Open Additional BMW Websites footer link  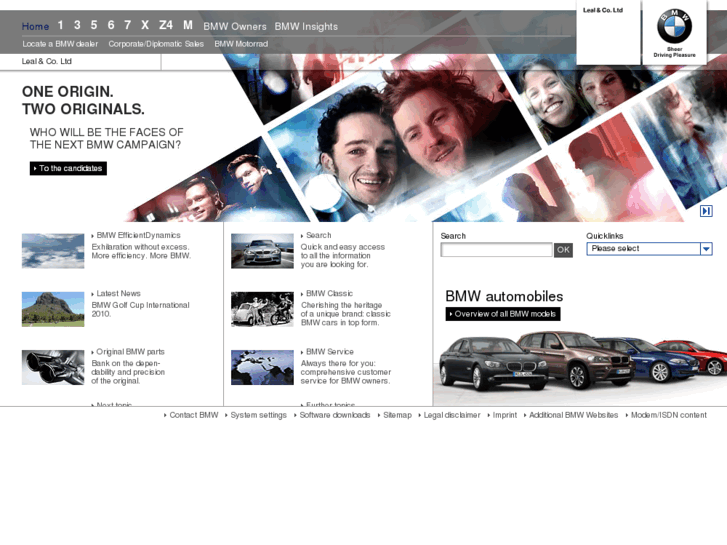coord(574,415)
